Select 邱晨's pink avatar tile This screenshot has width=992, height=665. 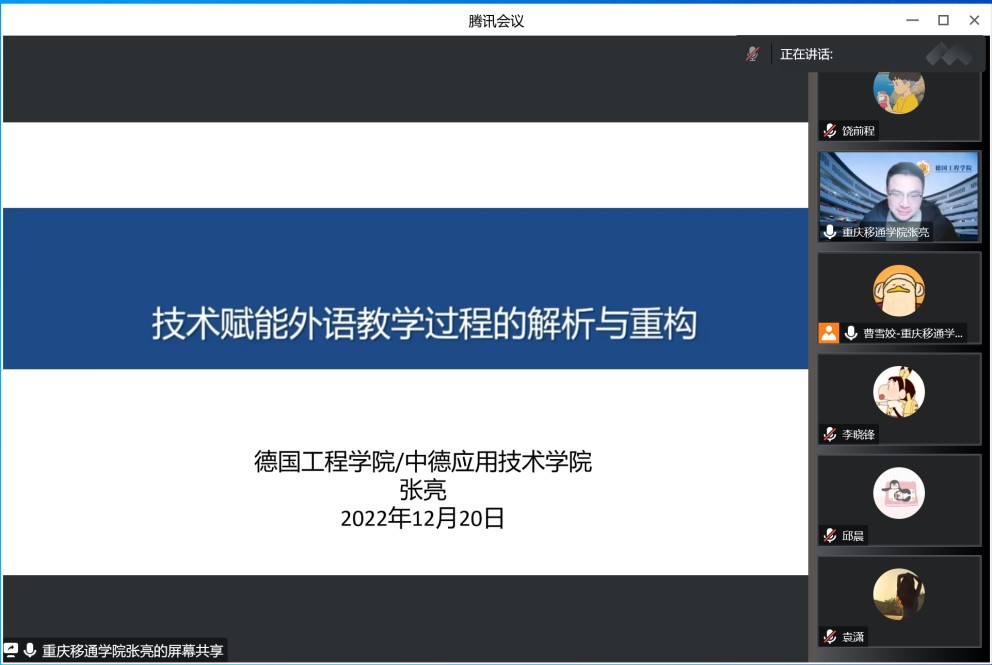tap(898, 493)
